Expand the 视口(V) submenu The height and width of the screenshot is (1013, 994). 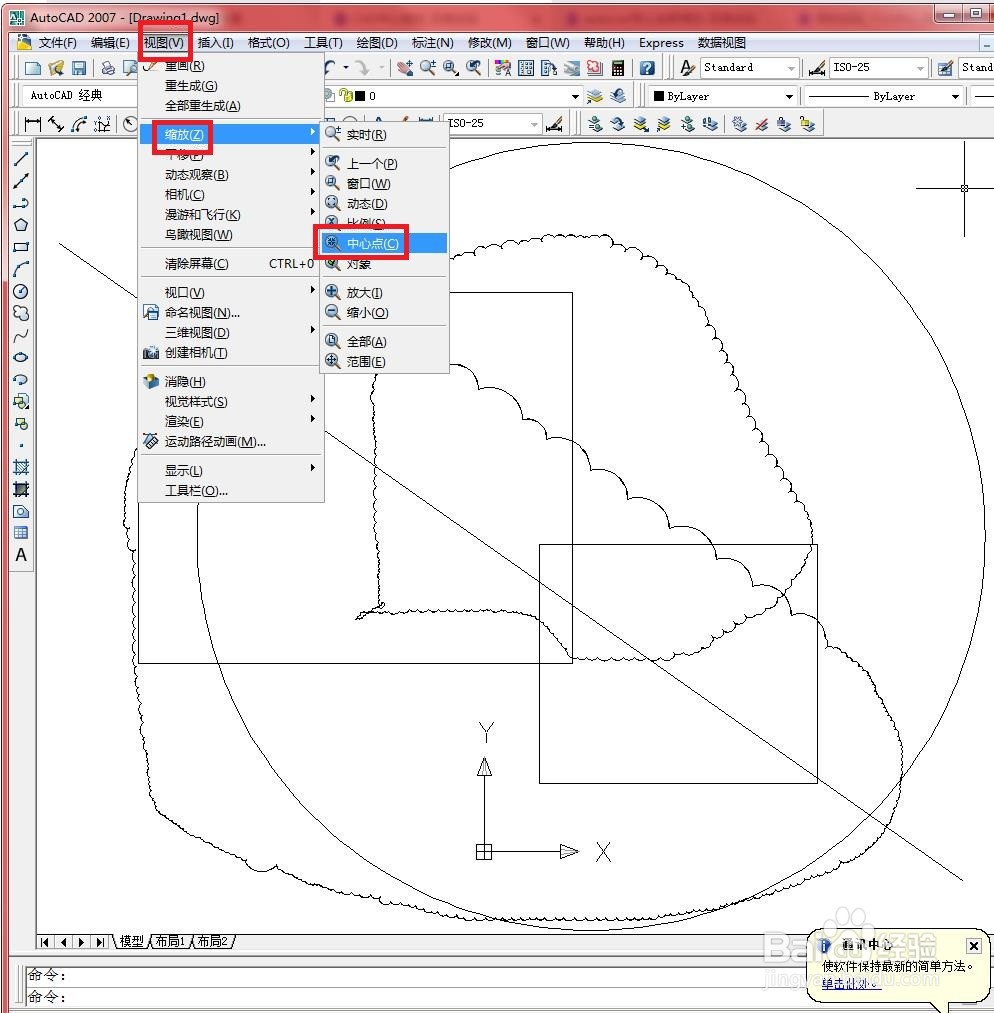(231, 292)
